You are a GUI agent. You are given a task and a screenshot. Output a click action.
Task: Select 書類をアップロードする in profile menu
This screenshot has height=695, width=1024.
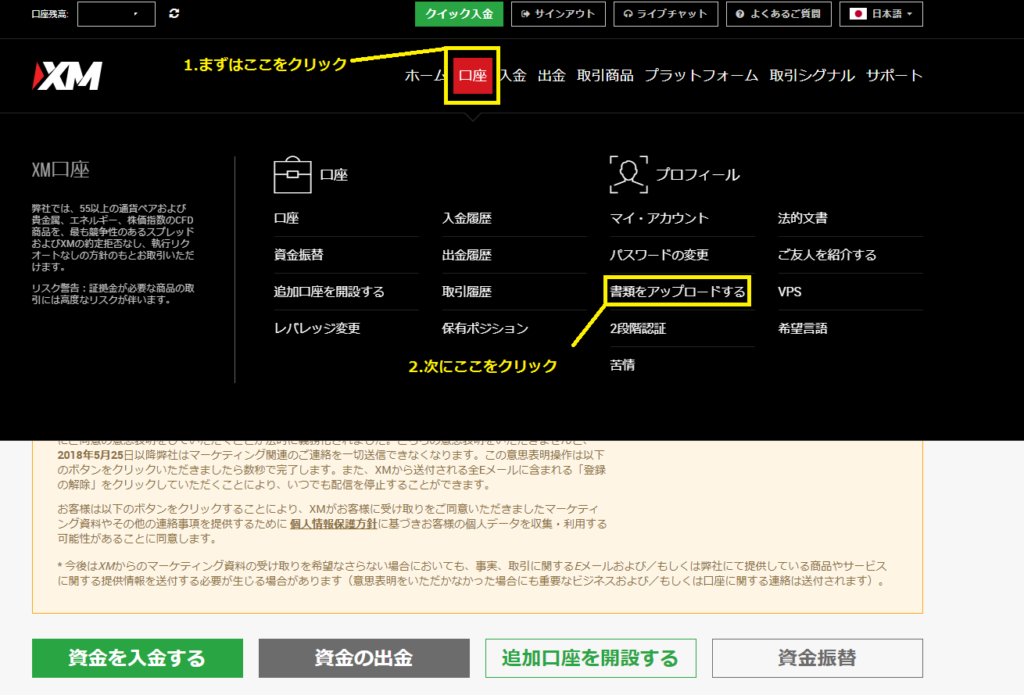coord(678,292)
